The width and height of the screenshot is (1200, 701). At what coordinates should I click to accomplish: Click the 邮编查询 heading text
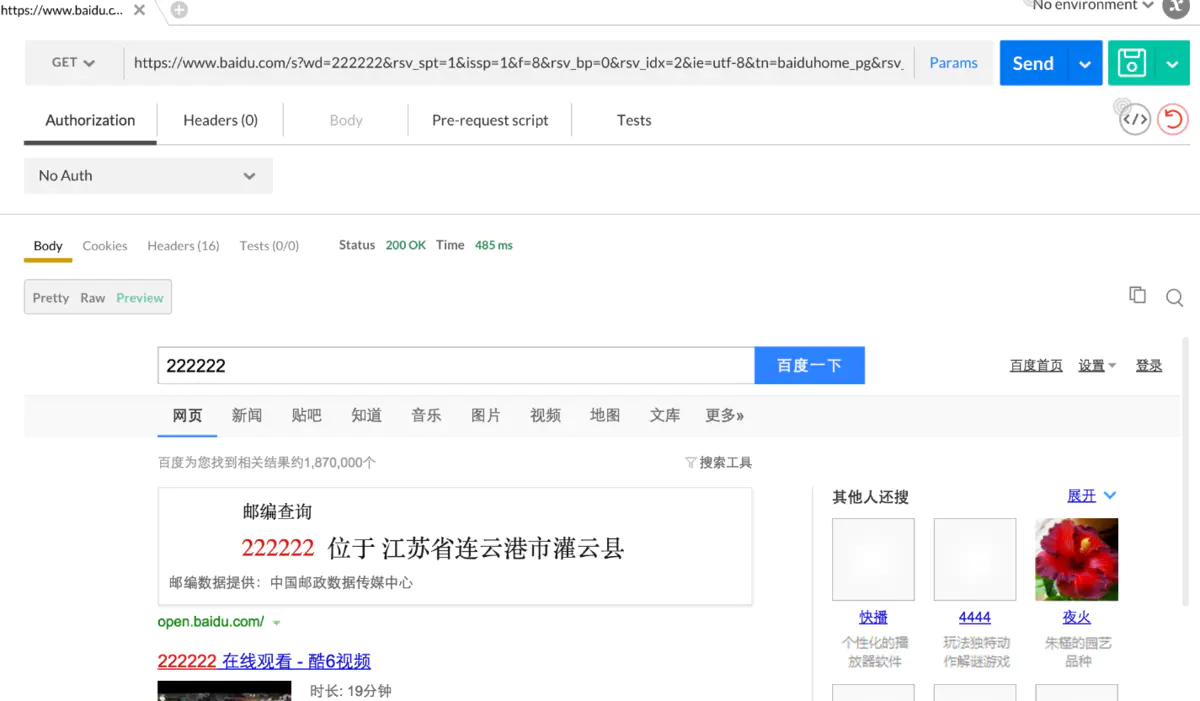[278, 512]
